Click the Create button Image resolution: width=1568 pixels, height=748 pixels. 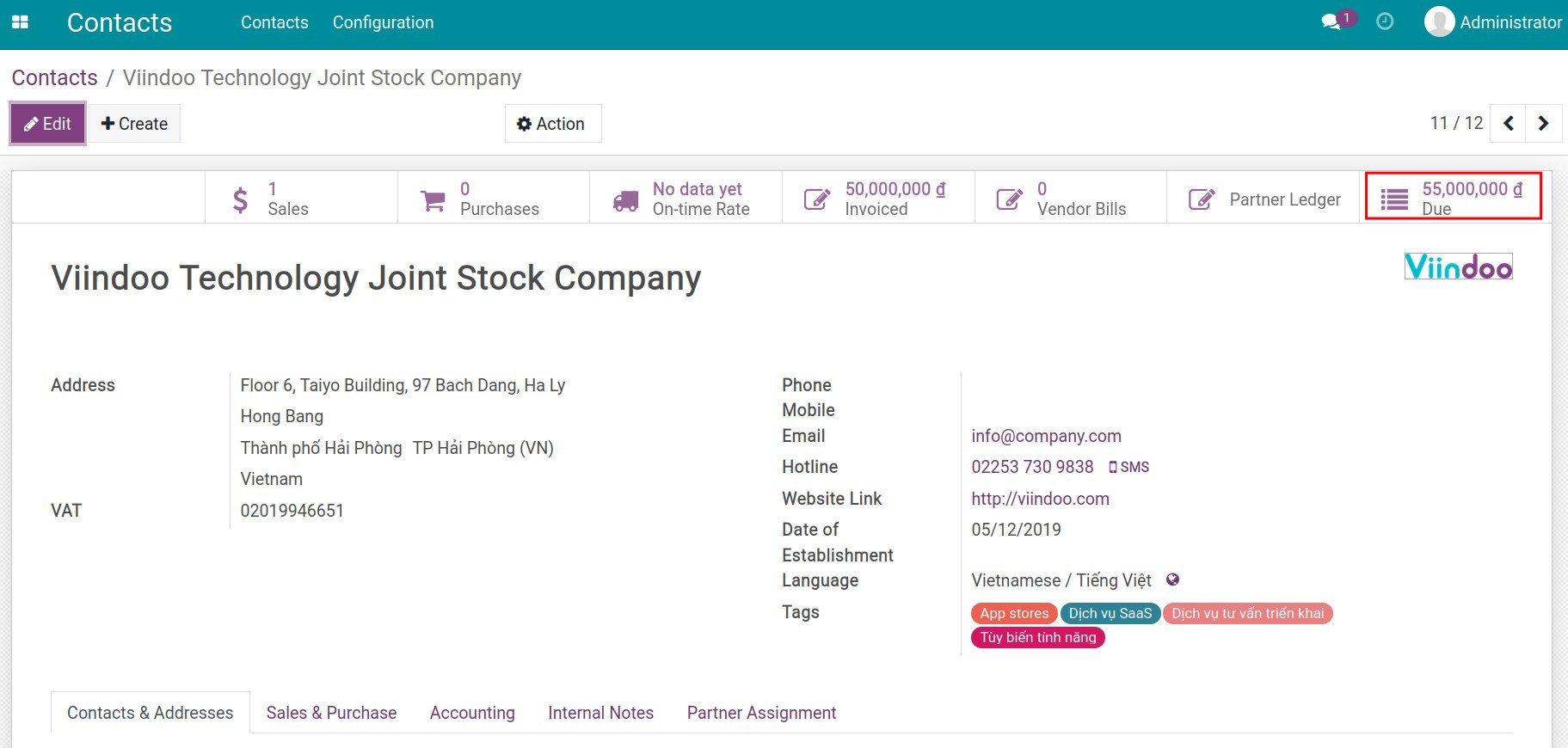pyautogui.click(x=134, y=124)
